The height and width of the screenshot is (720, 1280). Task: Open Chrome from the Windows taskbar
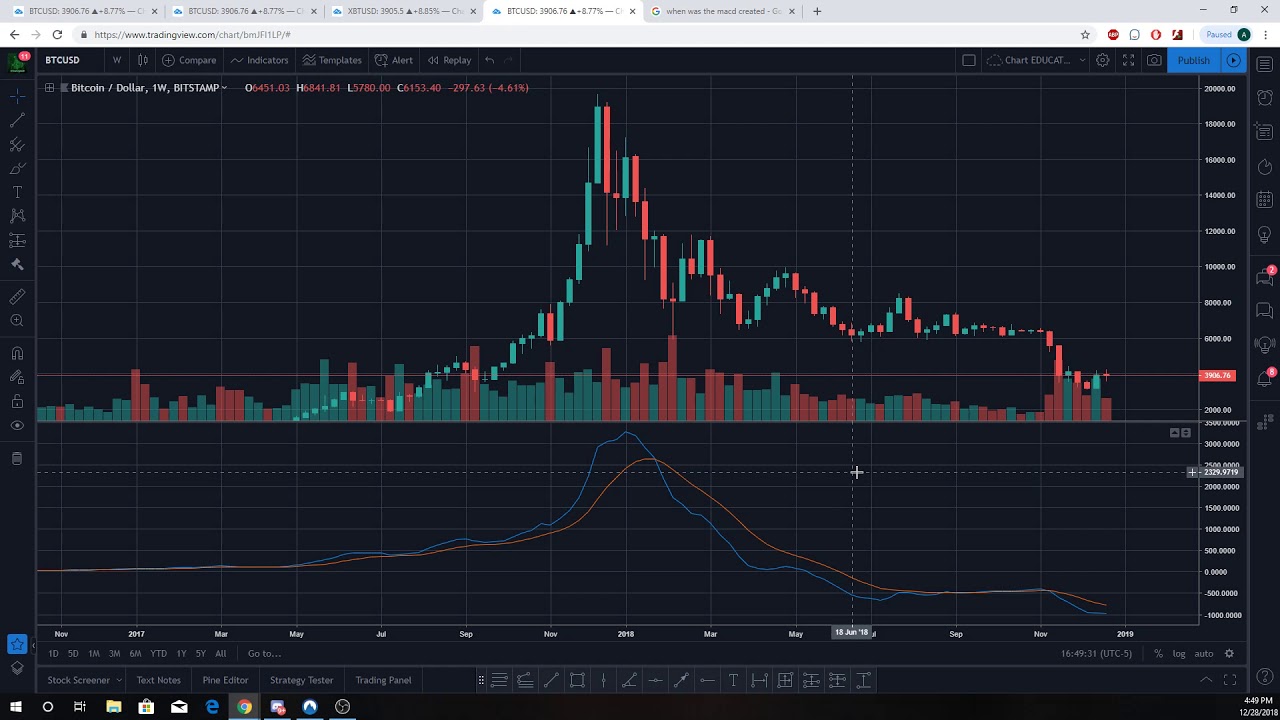pyautogui.click(x=245, y=707)
